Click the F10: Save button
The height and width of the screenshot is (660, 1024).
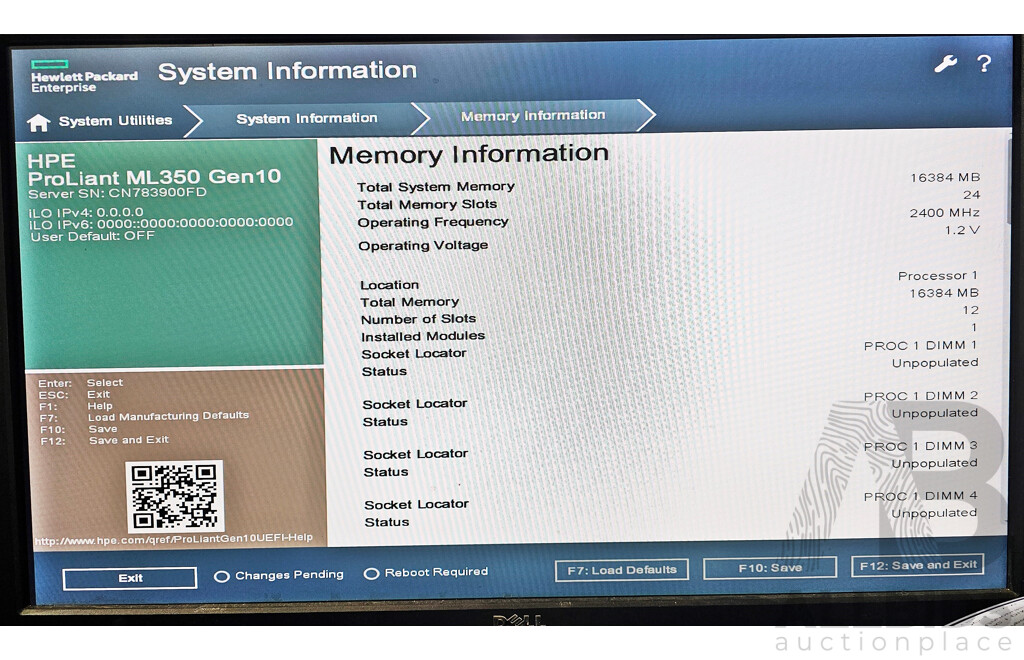click(x=770, y=568)
